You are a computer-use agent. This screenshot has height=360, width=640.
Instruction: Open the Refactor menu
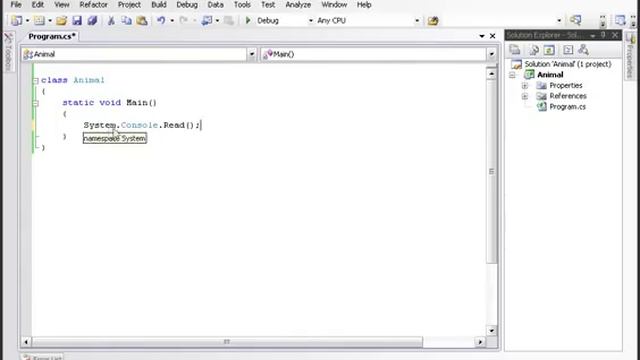click(93, 5)
